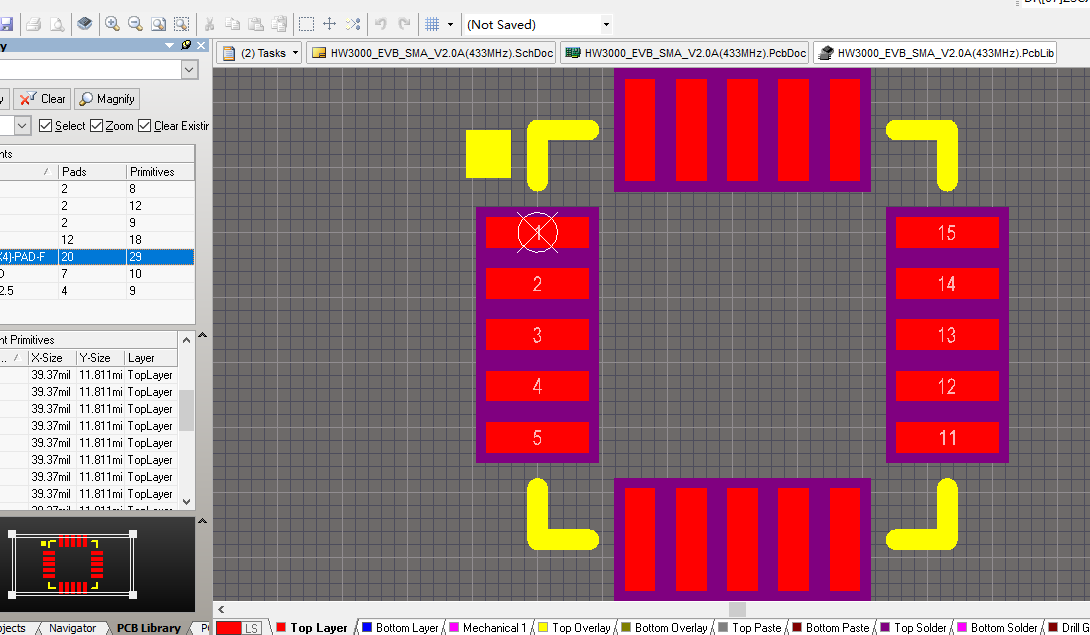Select the Top Overlay layer tab
Image resolution: width=1090 pixels, height=635 pixels.
click(574, 627)
